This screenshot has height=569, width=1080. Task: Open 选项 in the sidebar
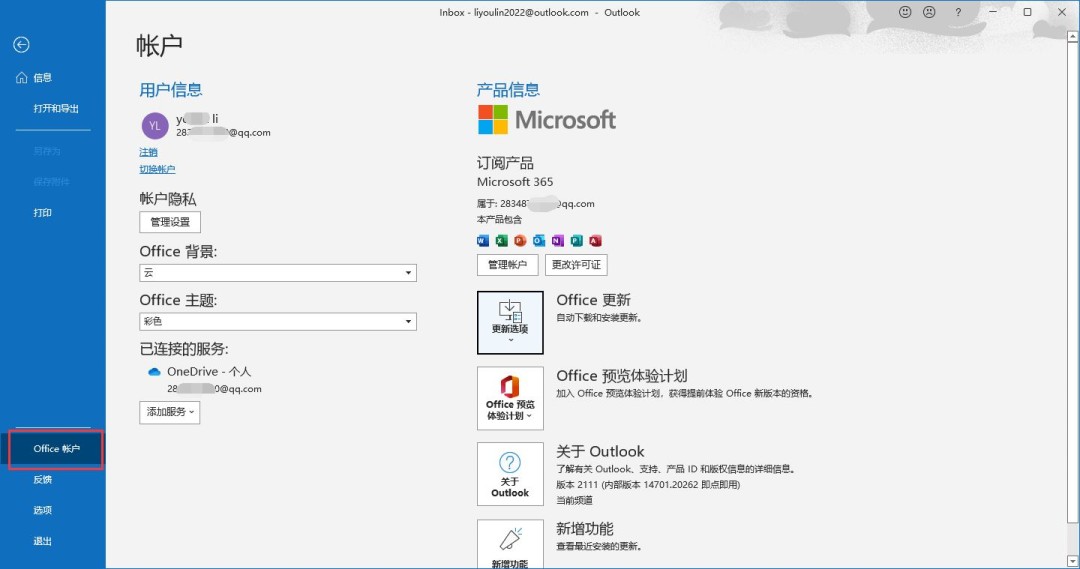pyautogui.click(x=43, y=510)
